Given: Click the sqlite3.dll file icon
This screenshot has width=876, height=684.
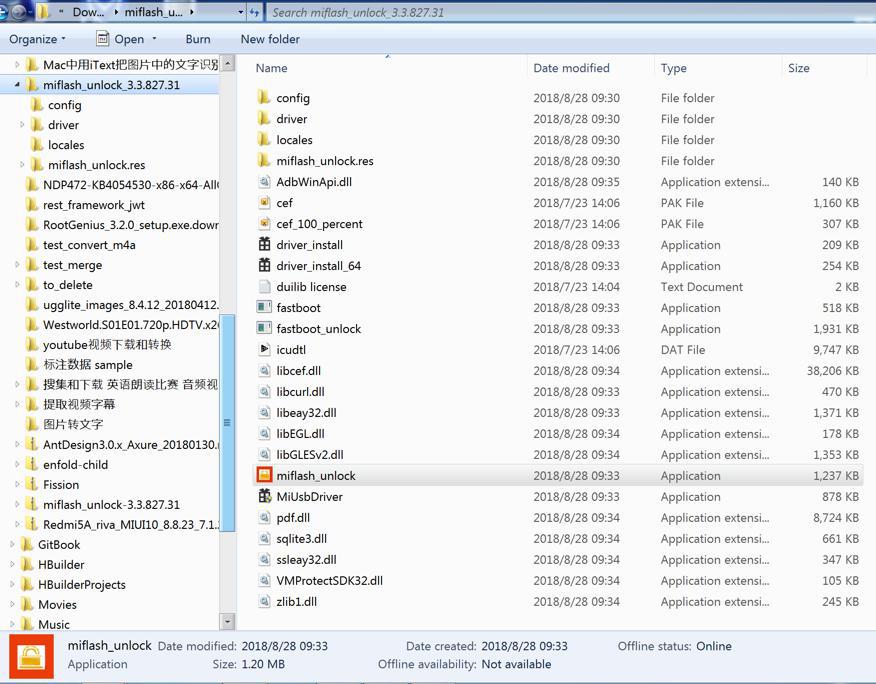Looking at the screenshot, I should (264, 538).
